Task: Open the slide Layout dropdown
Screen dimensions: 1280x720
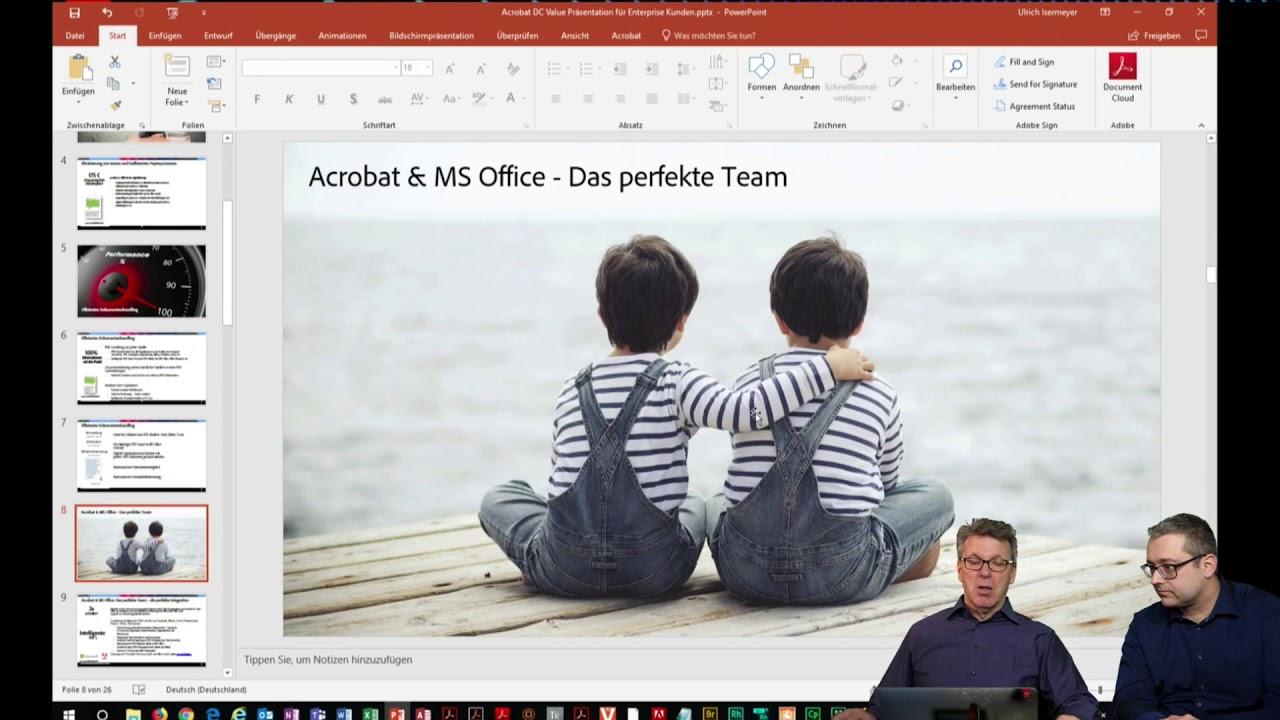Action: [215, 62]
